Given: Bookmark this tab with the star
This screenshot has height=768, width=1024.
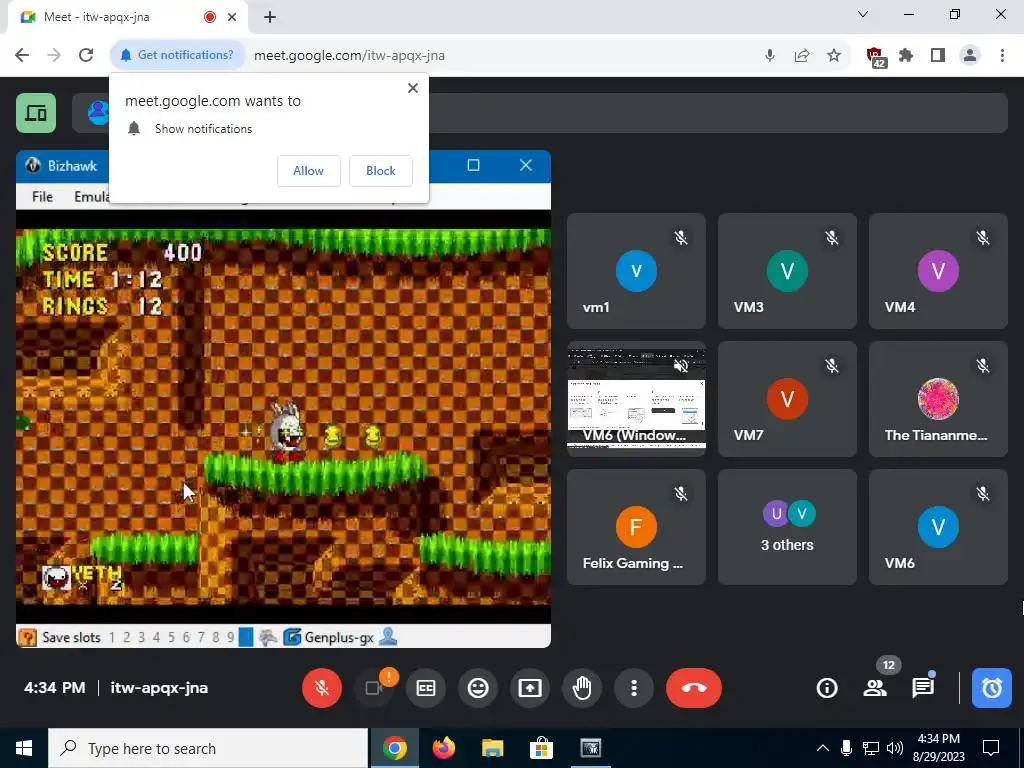Looking at the screenshot, I should click(x=834, y=56).
